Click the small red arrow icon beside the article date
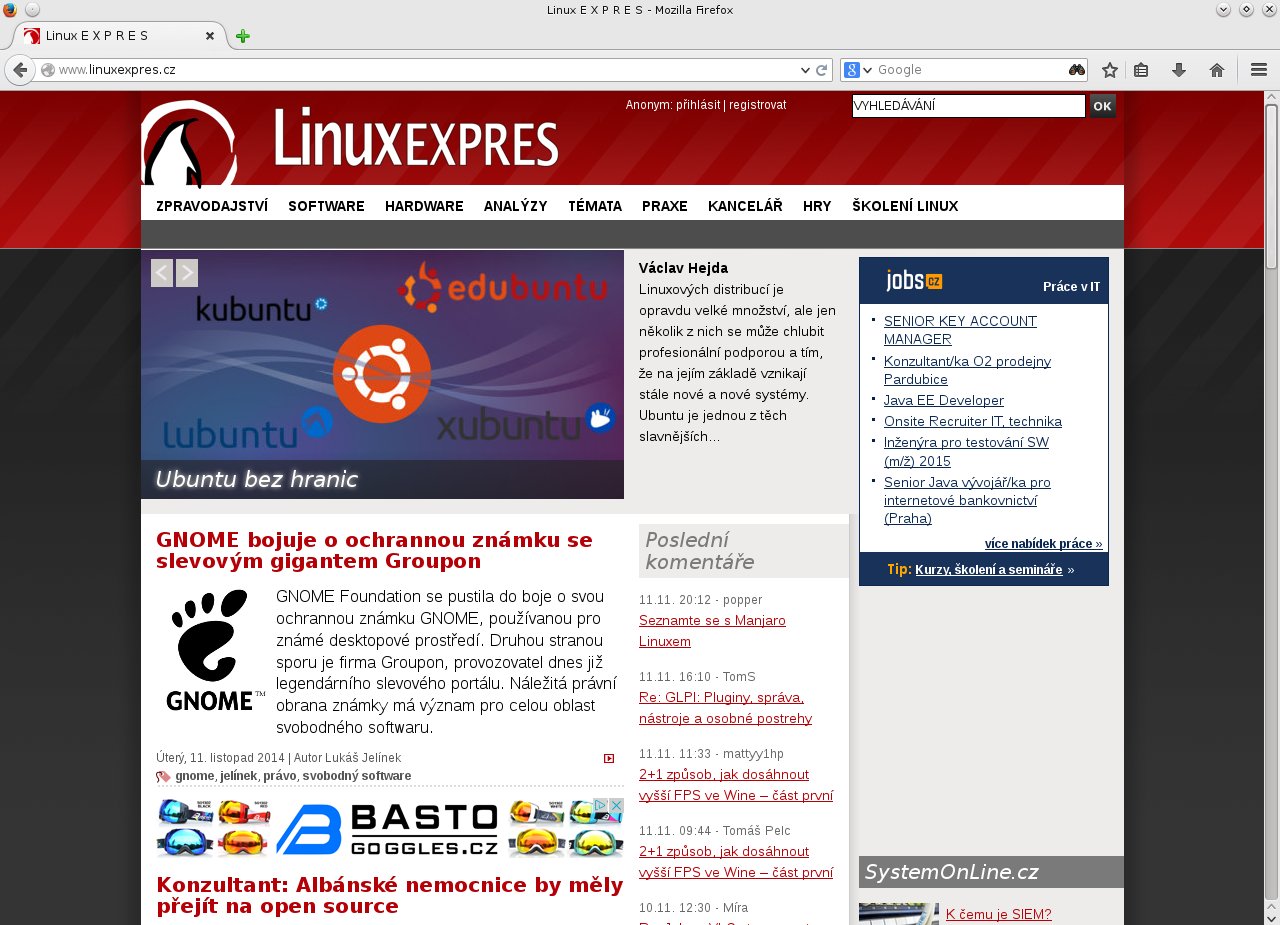 pyautogui.click(x=609, y=758)
